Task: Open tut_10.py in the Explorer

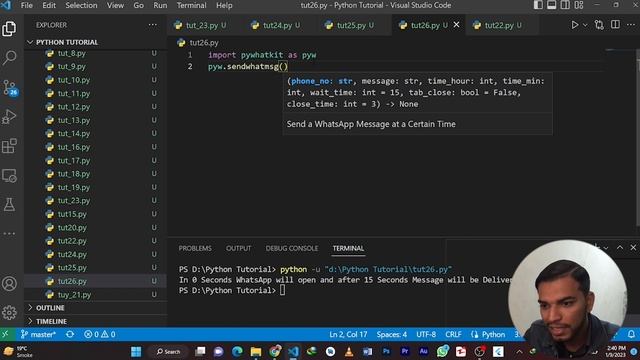Action: point(96,80)
